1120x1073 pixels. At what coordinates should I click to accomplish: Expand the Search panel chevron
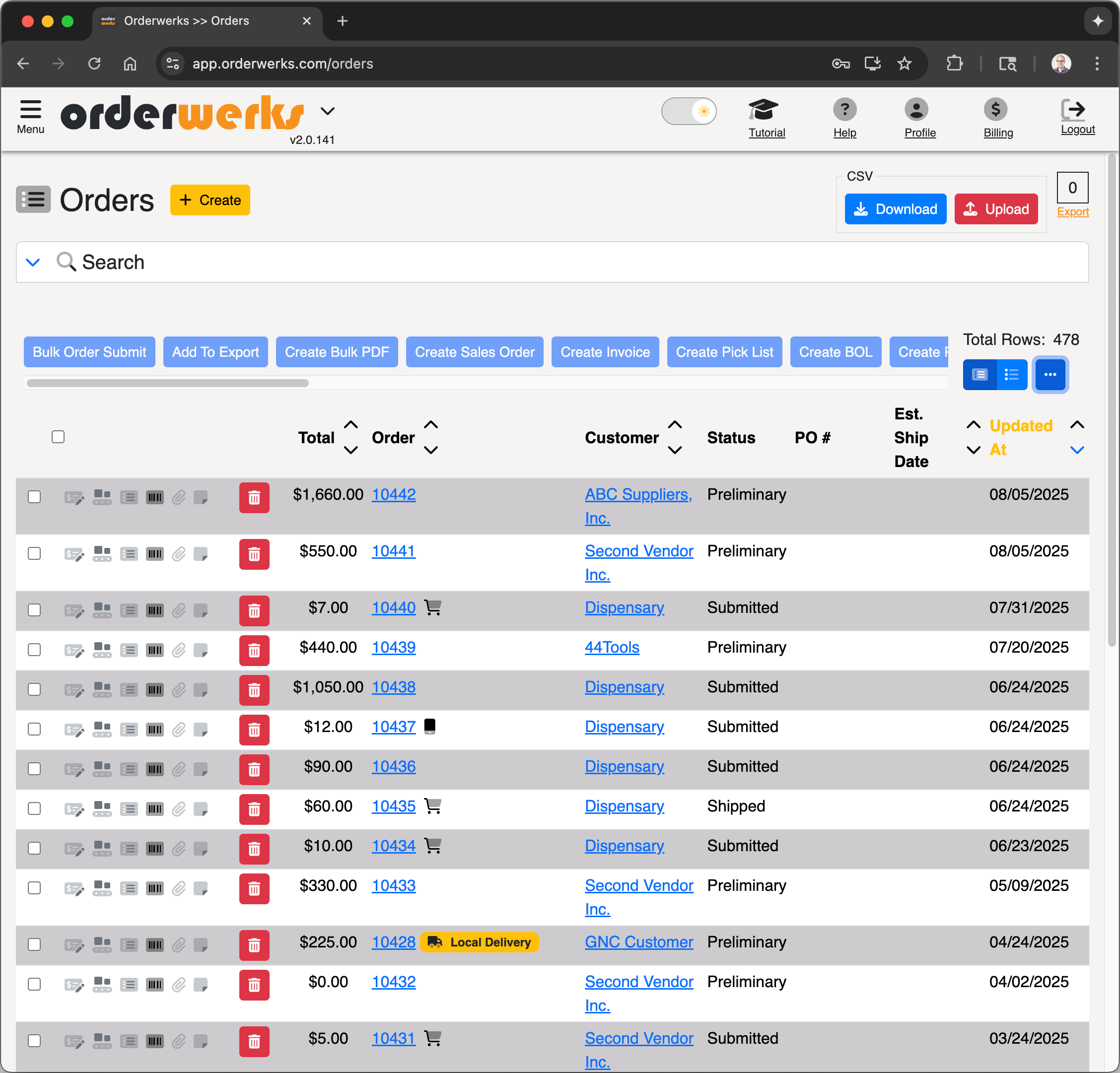33,262
